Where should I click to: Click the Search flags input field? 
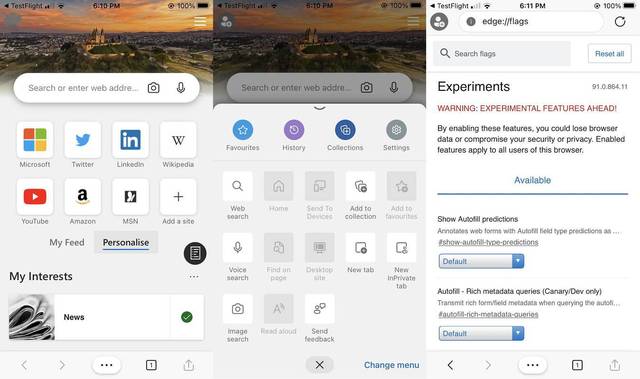coord(502,53)
